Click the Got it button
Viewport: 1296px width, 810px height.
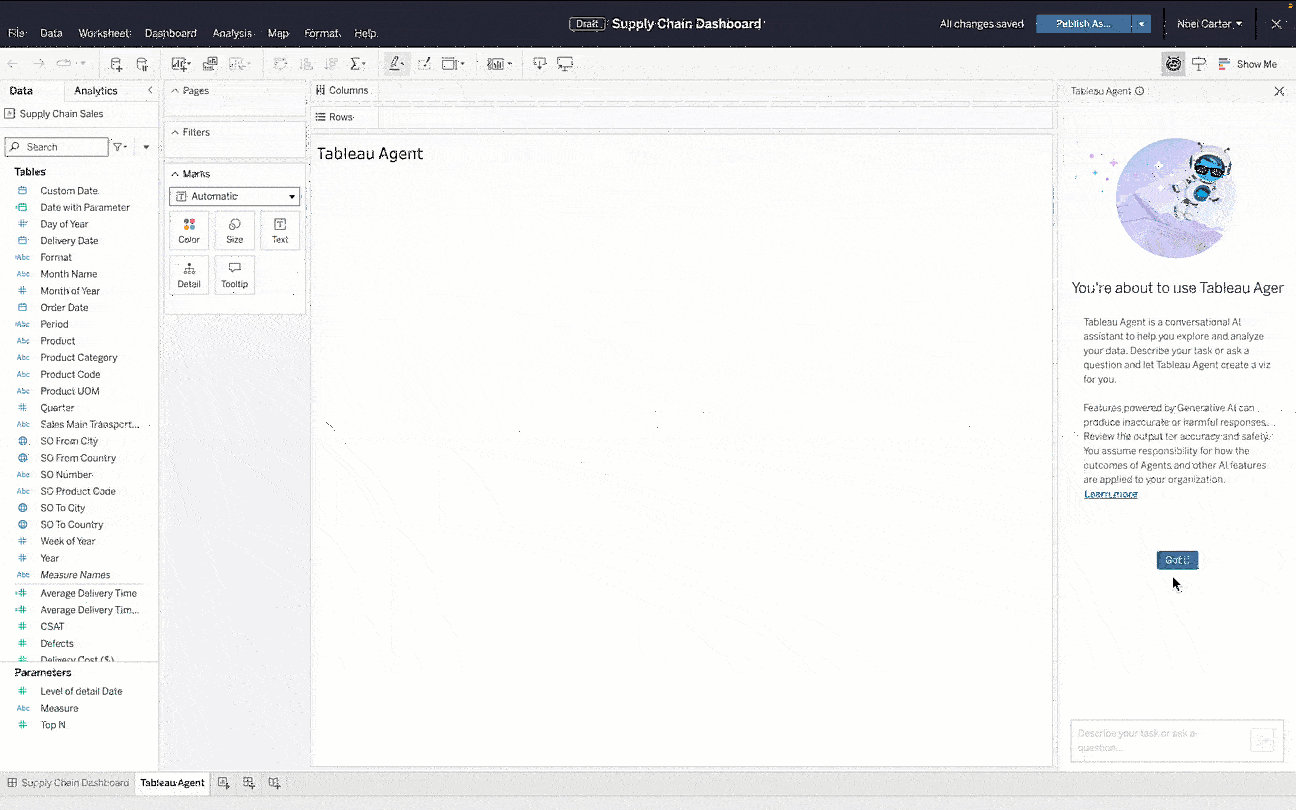(1177, 560)
